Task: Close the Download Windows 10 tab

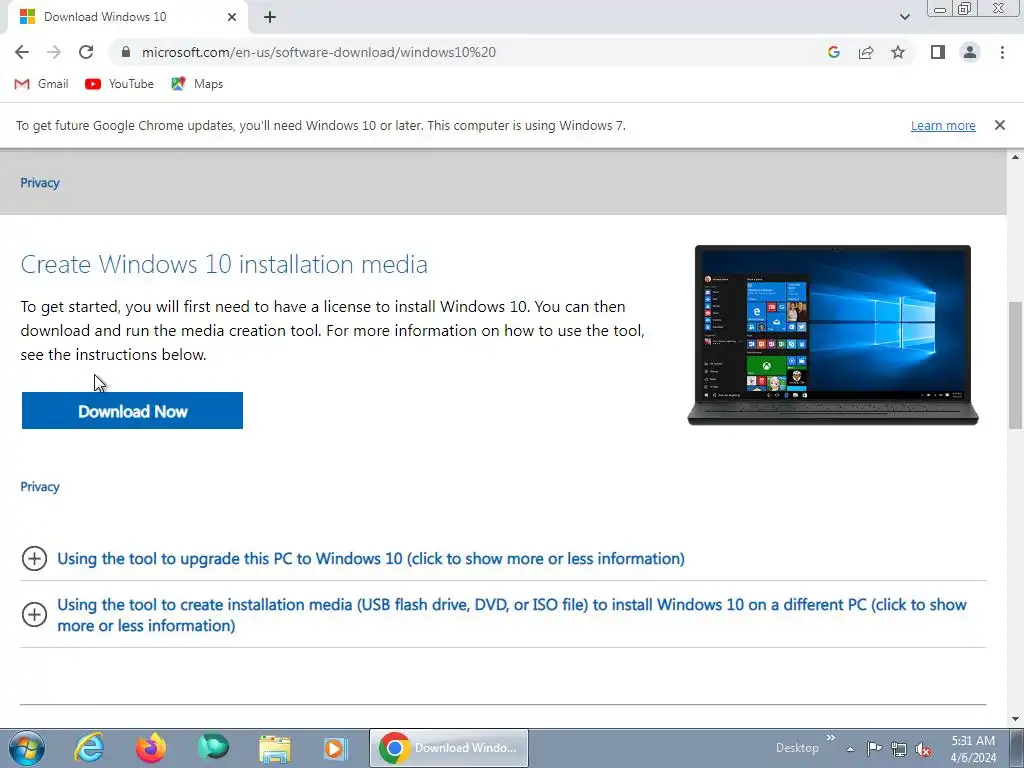Action: click(x=232, y=17)
